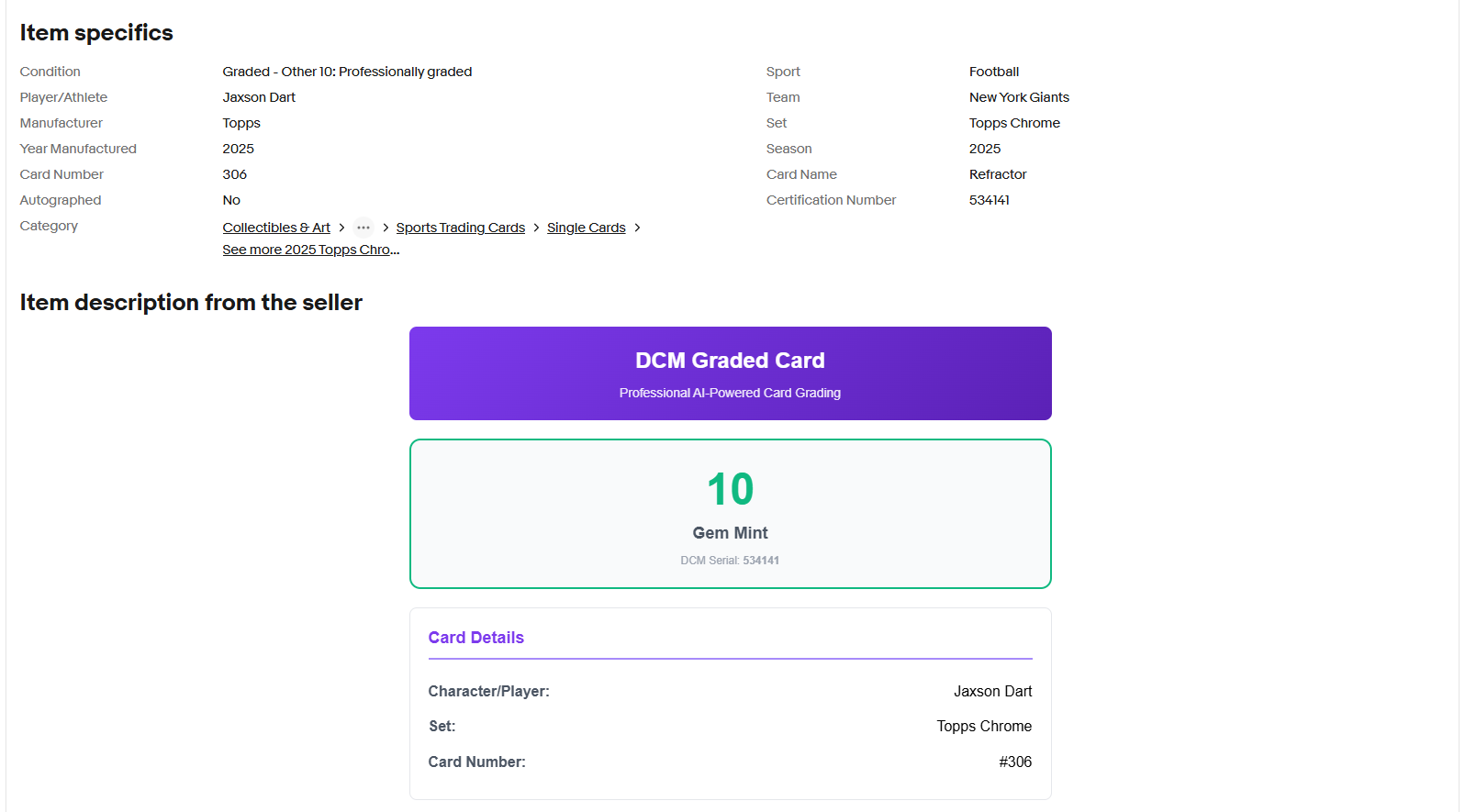The width and height of the screenshot is (1465, 812).
Task: Click the Autographed value No
Action: pyautogui.click(x=231, y=200)
